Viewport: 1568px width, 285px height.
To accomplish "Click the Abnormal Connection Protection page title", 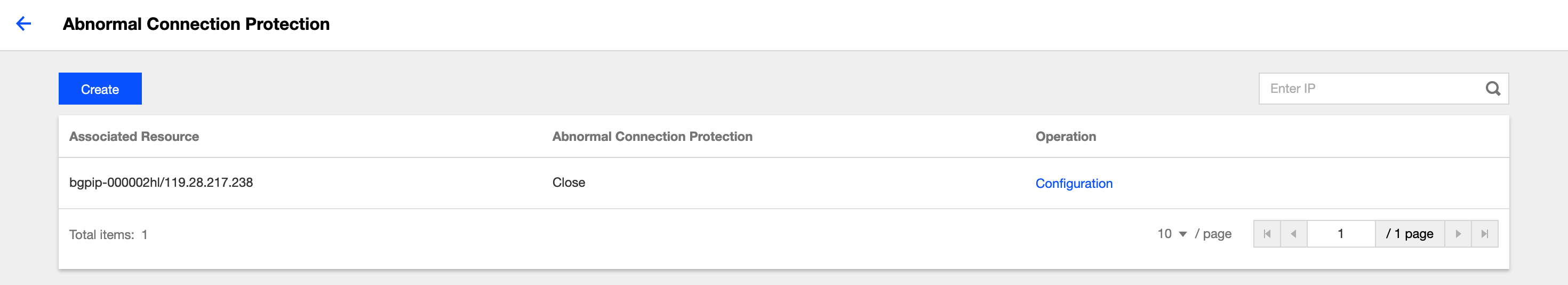I will click(196, 23).
